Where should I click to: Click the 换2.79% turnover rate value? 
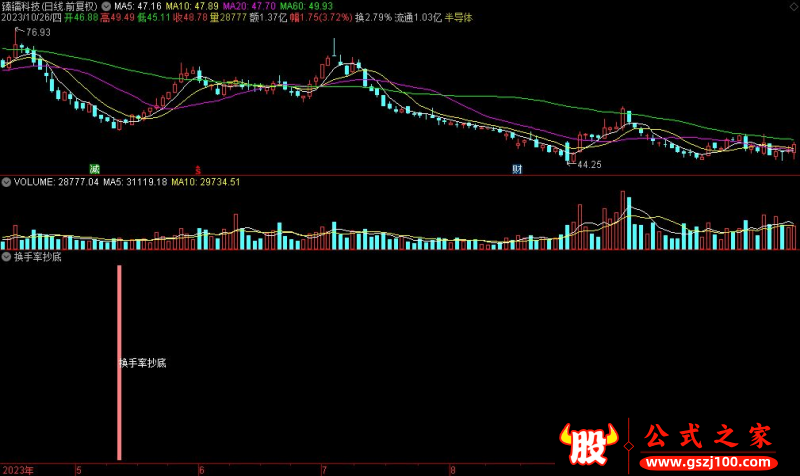tap(373, 18)
